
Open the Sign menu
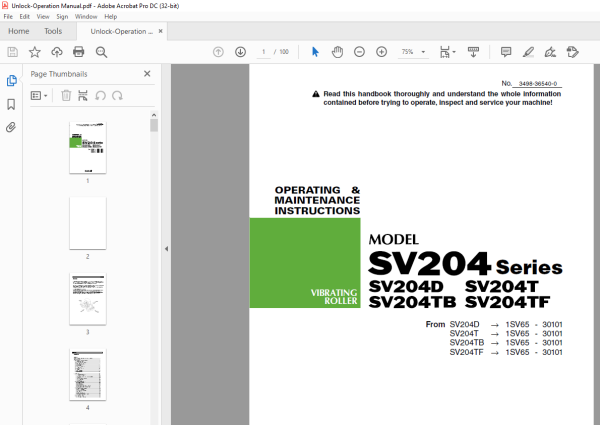tap(62, 16)
